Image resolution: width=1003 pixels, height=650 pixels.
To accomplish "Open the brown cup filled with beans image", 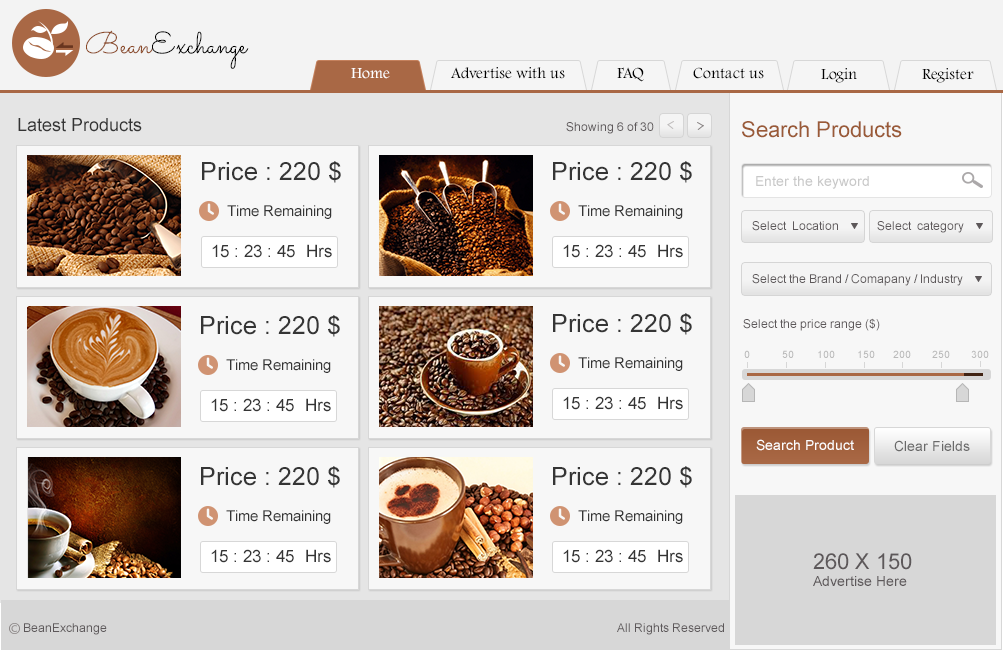I will click(x=455, y=367).
